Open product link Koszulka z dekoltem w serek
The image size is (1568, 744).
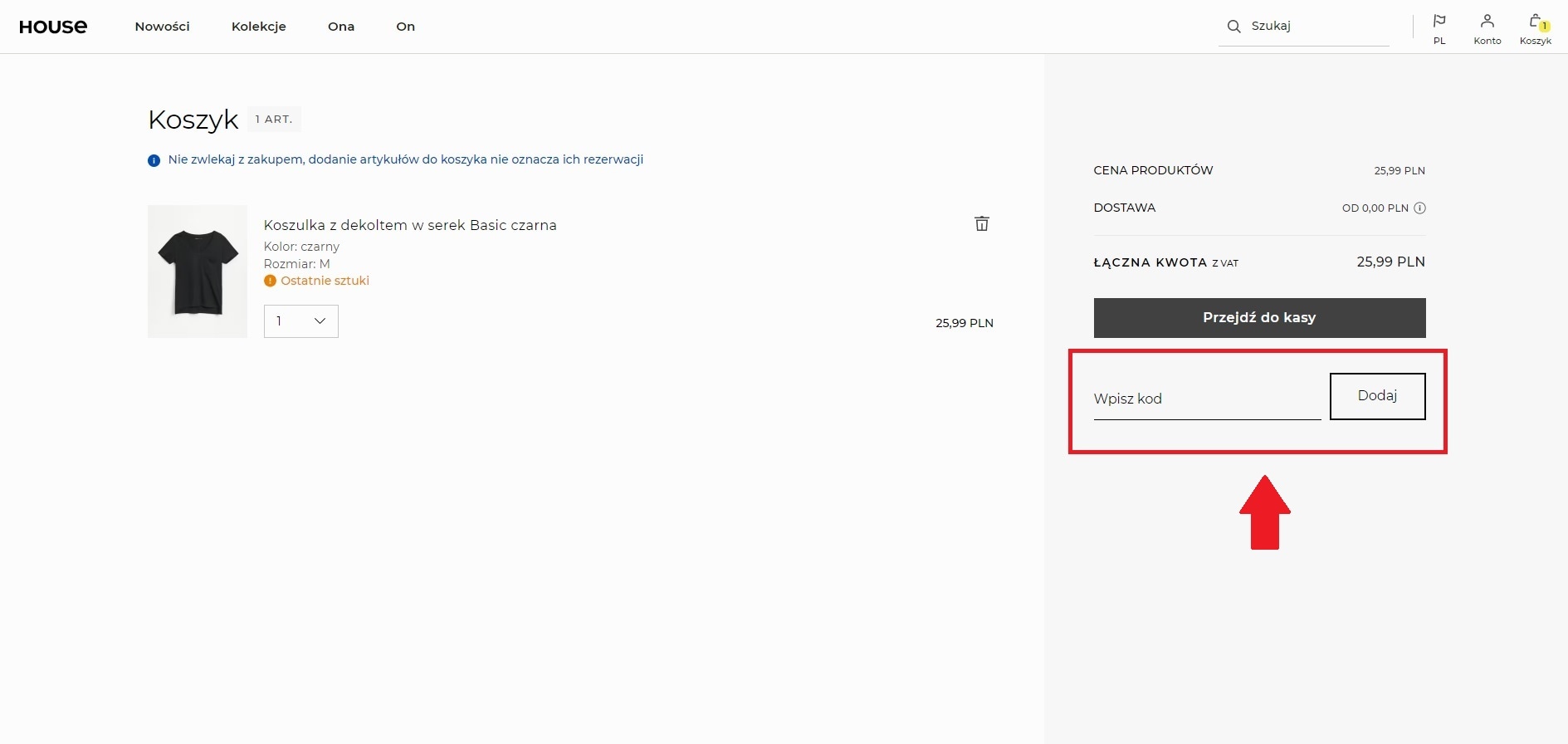(410, 225)
